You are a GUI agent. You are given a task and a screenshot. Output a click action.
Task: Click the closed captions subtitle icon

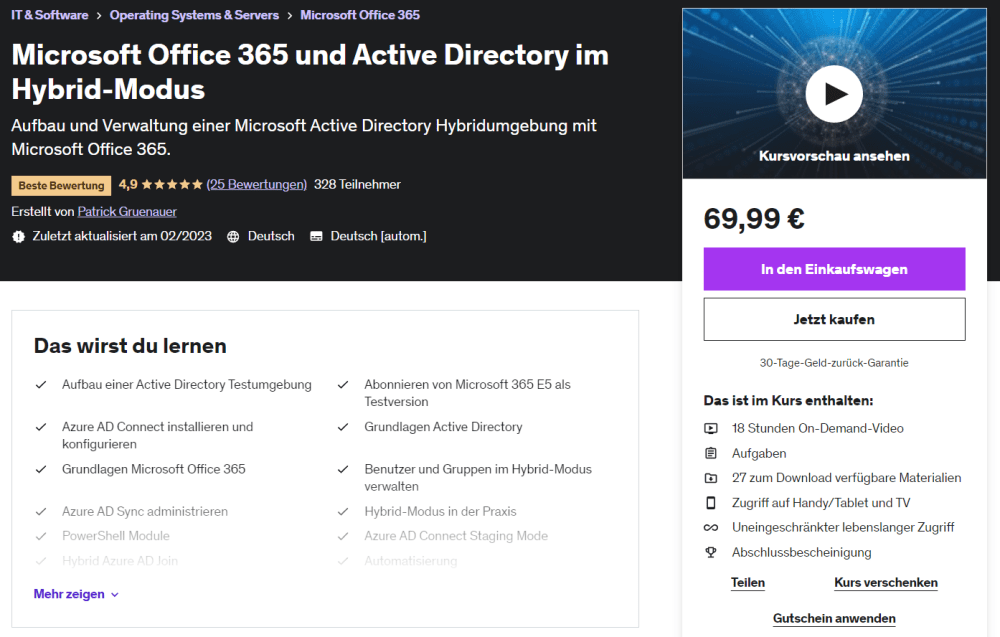(316, 237)
